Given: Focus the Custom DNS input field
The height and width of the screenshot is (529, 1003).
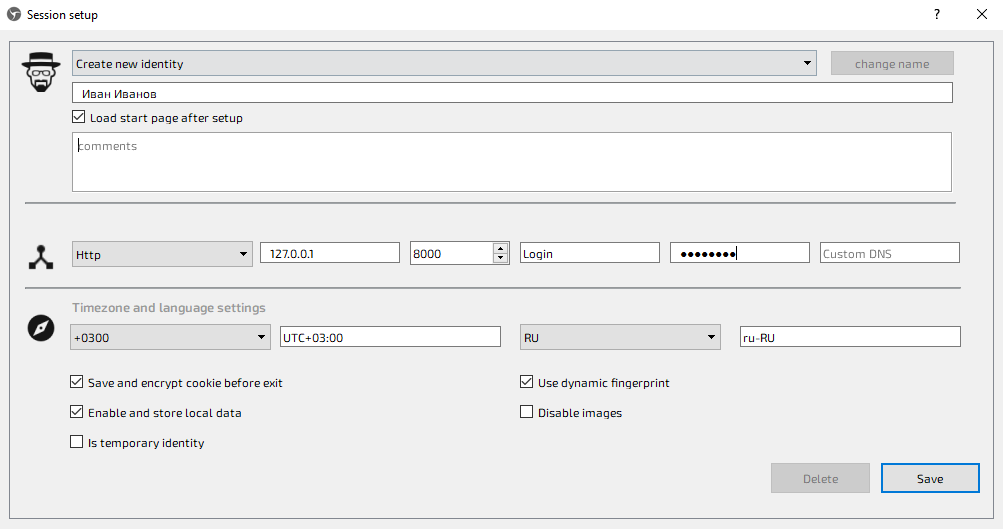Looking at the screenshot, I should (889, 254).
